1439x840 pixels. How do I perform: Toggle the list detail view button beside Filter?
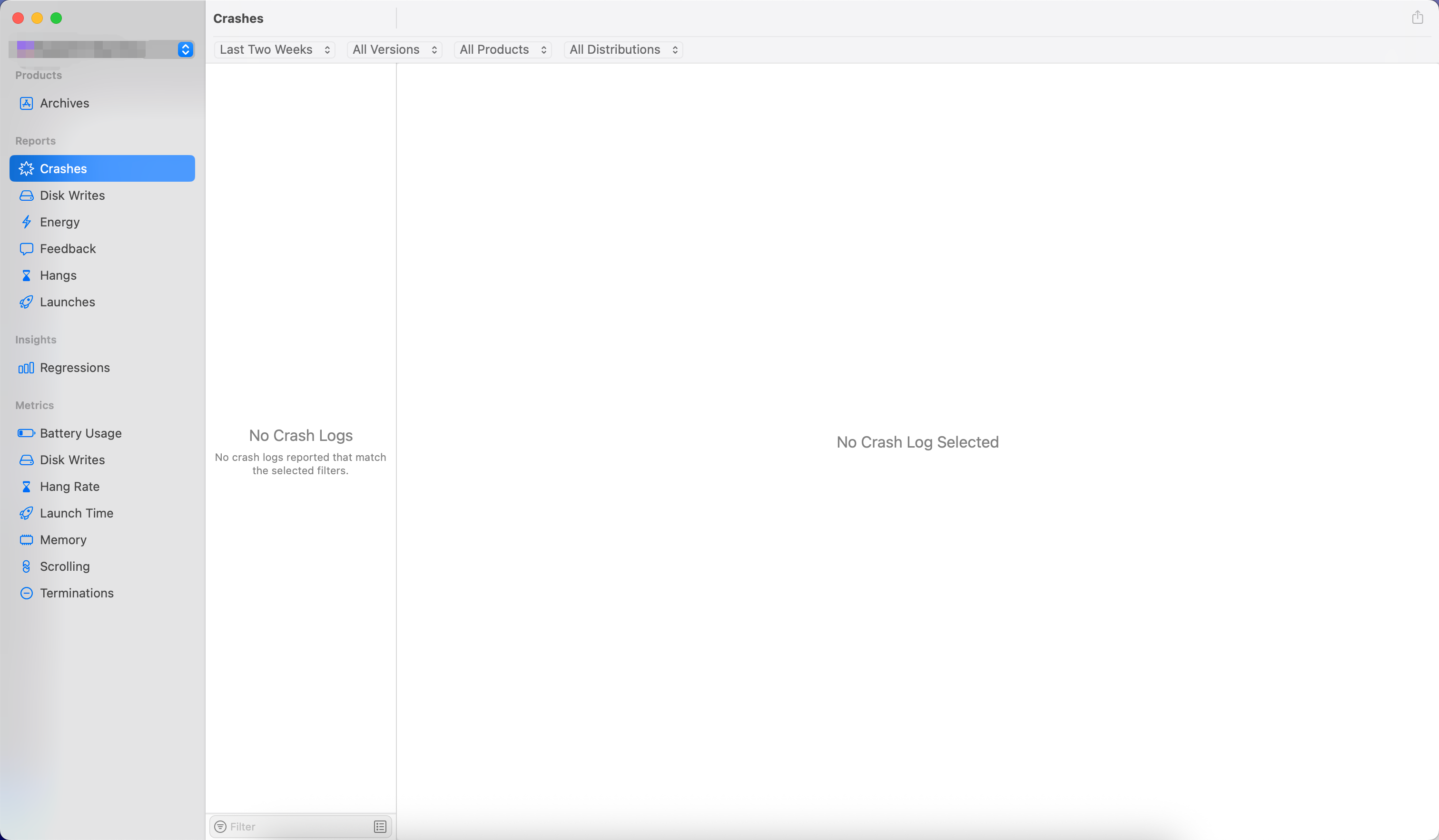pos(380,826)
